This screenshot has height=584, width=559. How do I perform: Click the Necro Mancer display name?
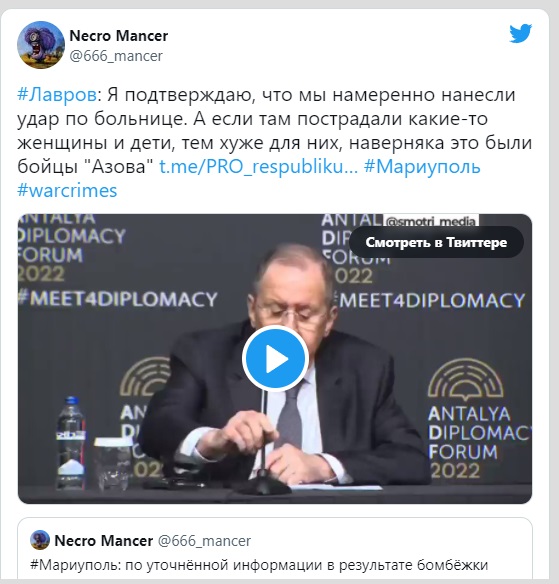pyautogui.click(x=118, y=36)
